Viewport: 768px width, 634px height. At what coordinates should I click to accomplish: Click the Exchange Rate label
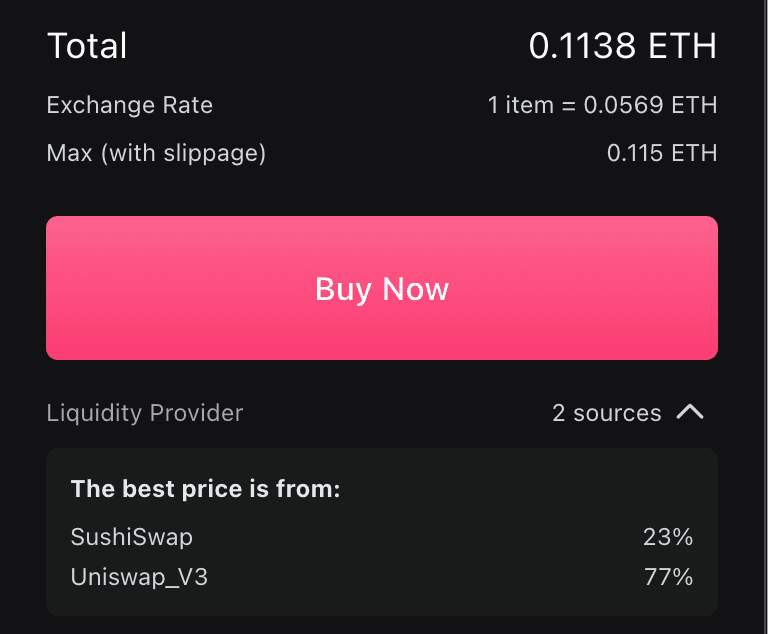(130, 105)
